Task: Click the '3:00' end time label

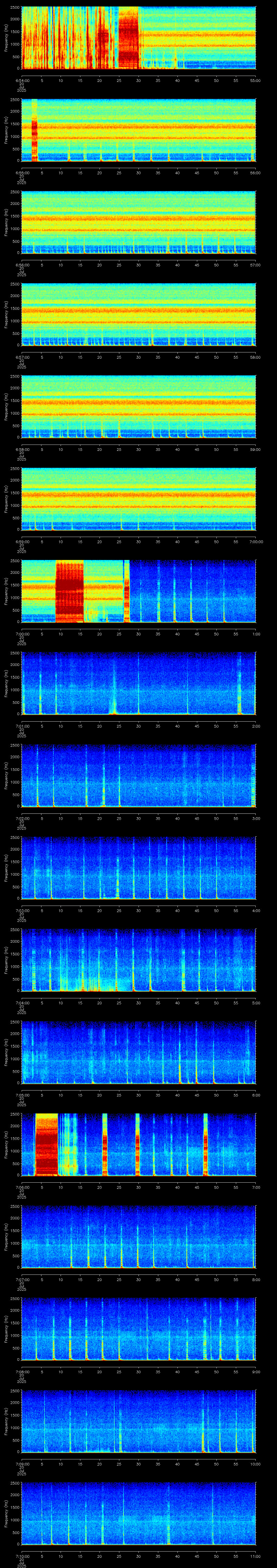Action: (256, 818)
